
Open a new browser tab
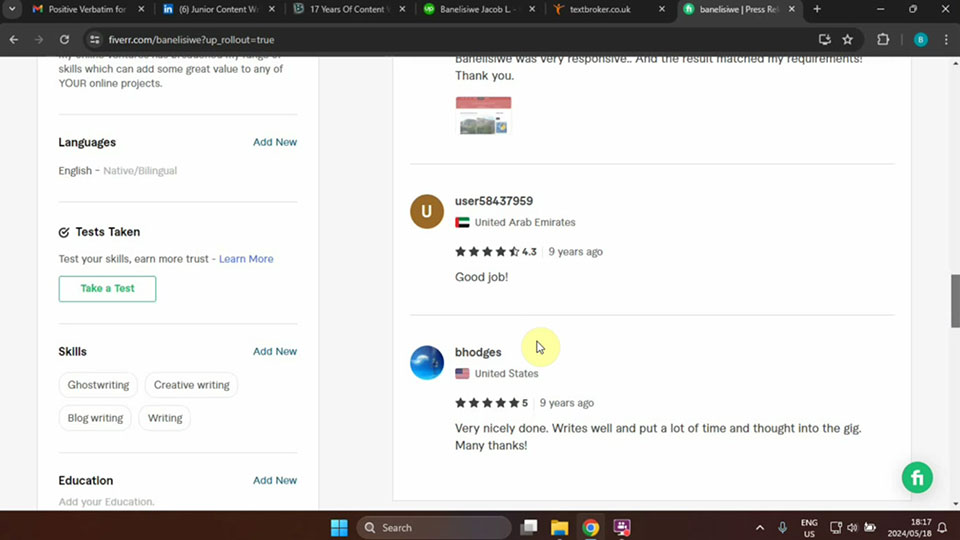817,10
